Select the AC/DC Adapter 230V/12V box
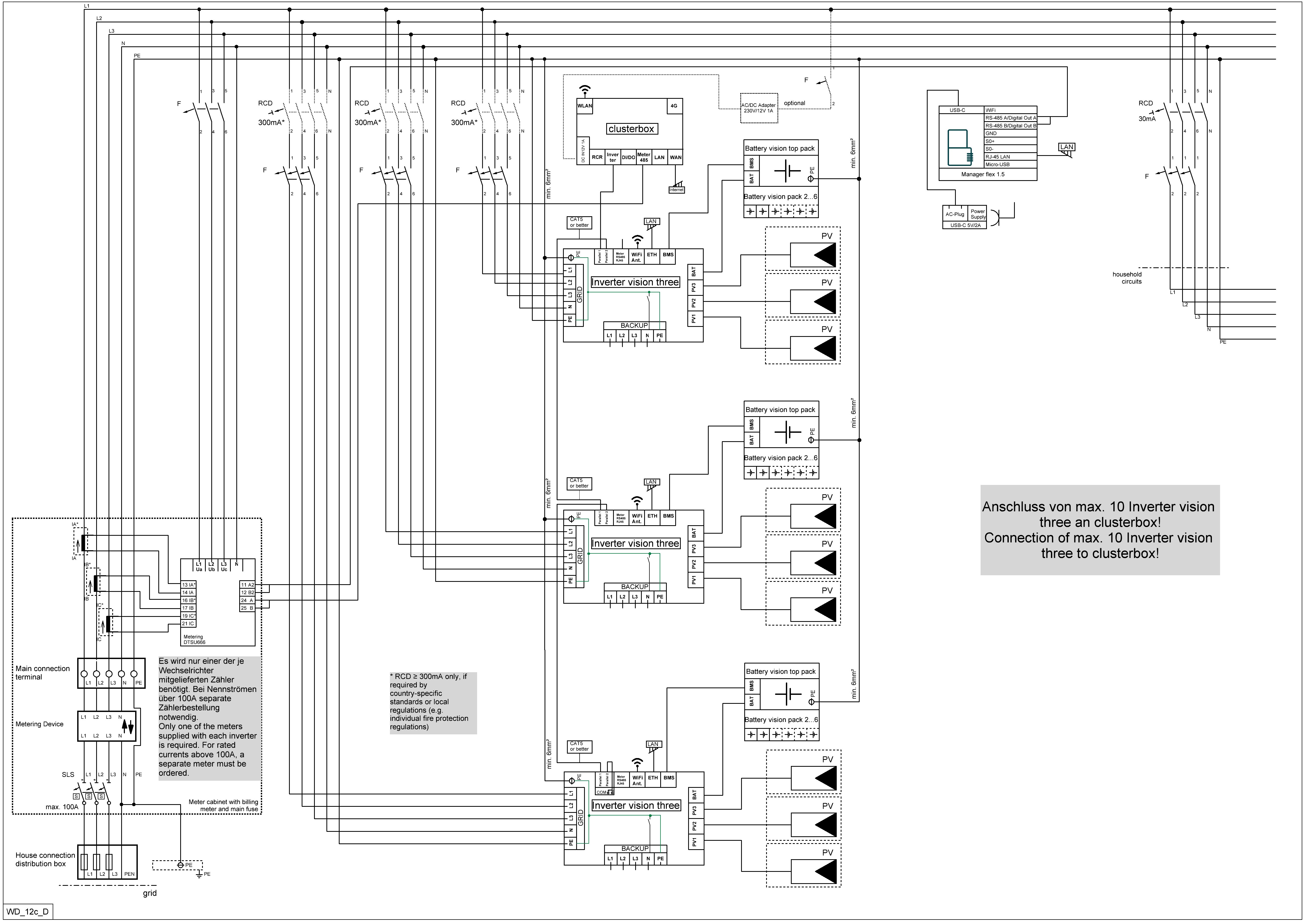 click(759, 108)
